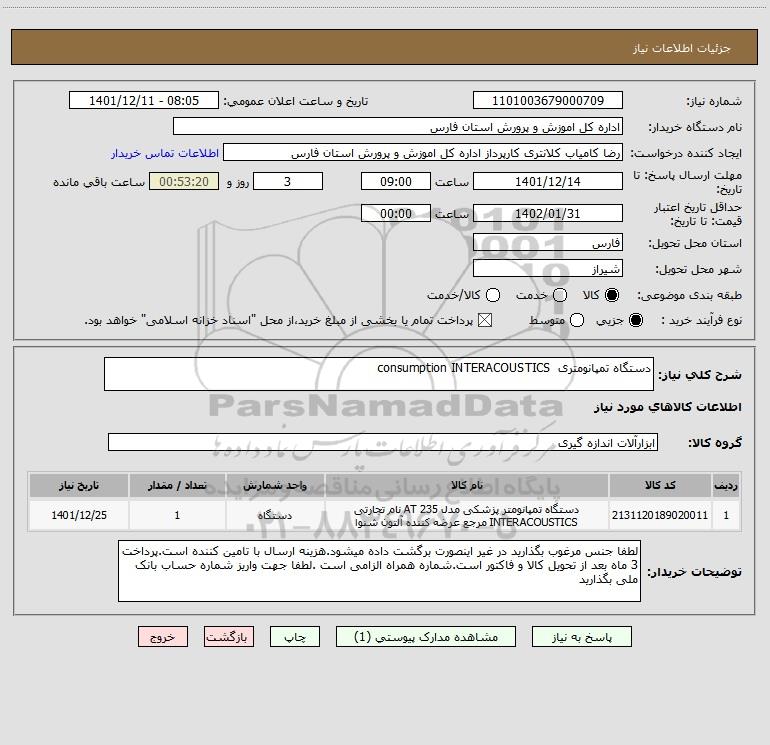
Task: Click the goods group field ابزارآلات اندازه گیری
Action: coord(383,442)
